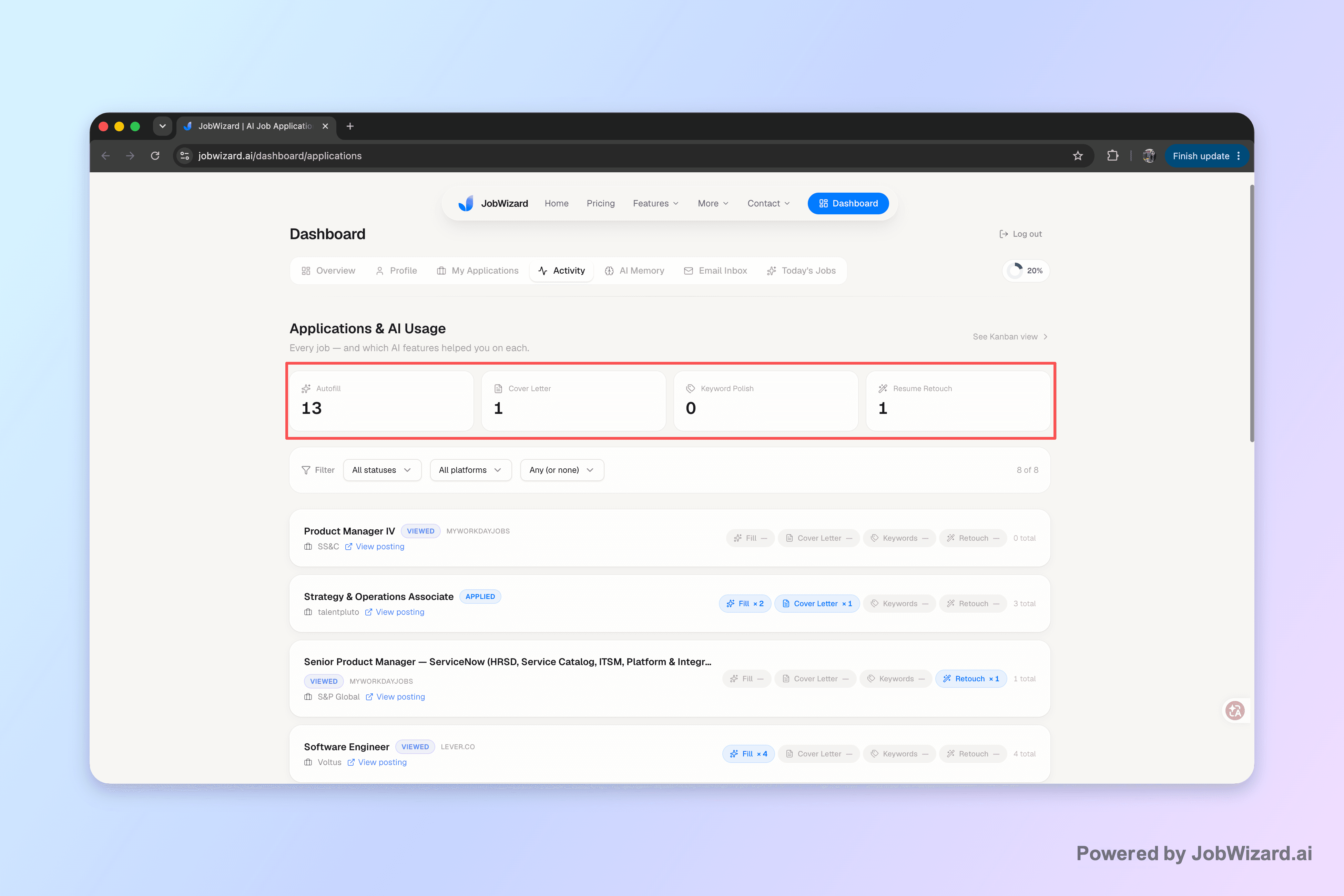The image size is (1344, 896).
Task: View posting for S&P Global
Action: pos(395,697)
